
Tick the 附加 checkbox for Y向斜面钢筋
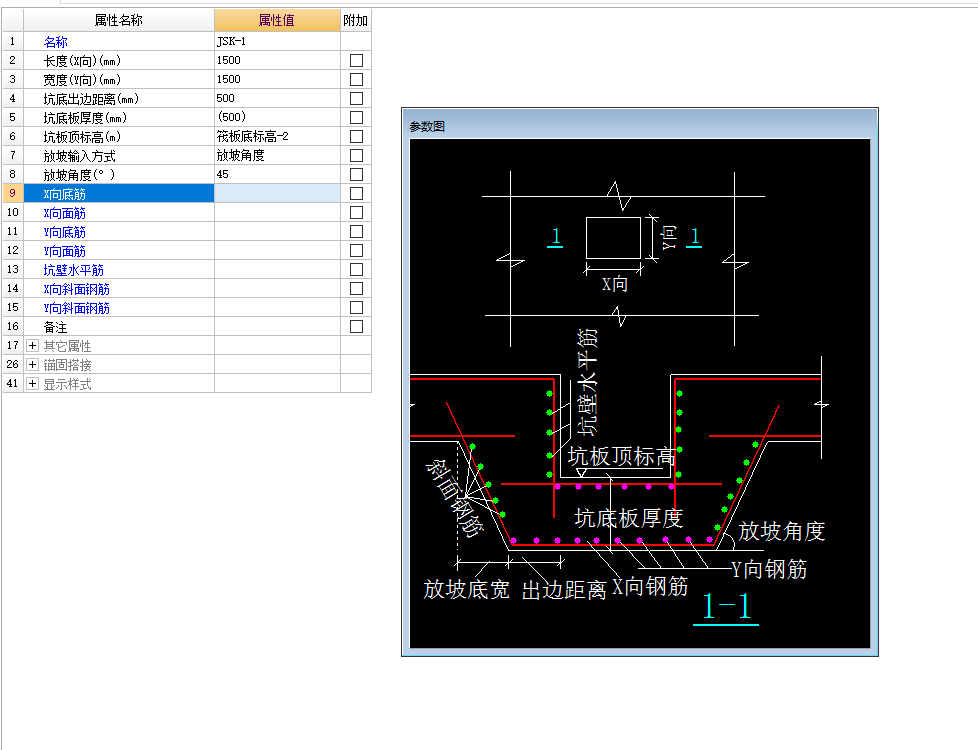[x=356, y=308]
